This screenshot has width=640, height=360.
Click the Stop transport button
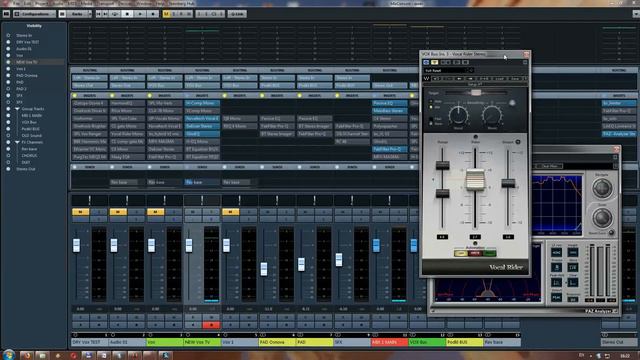point(127,14)
